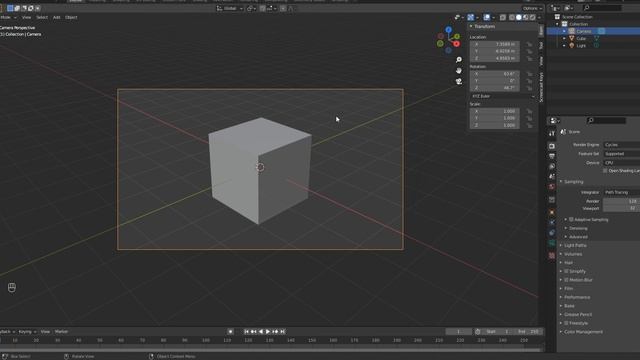Screen dimensions: 640x360
Task: Enable Motion Blur checkbox
Action: (x=567, y=280)
